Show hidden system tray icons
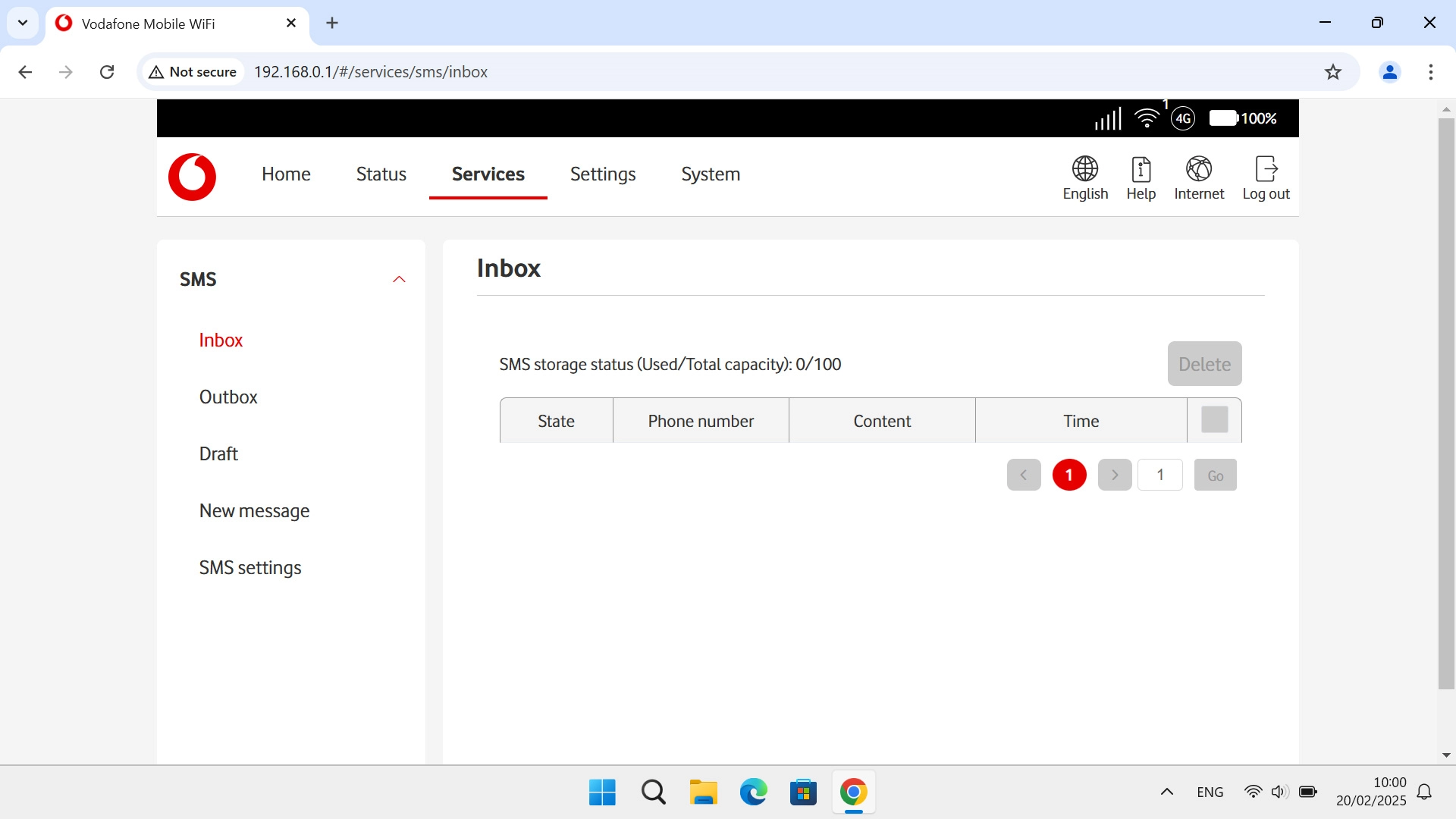The height and width of the screenshot is (819, 1456). 1166,792
